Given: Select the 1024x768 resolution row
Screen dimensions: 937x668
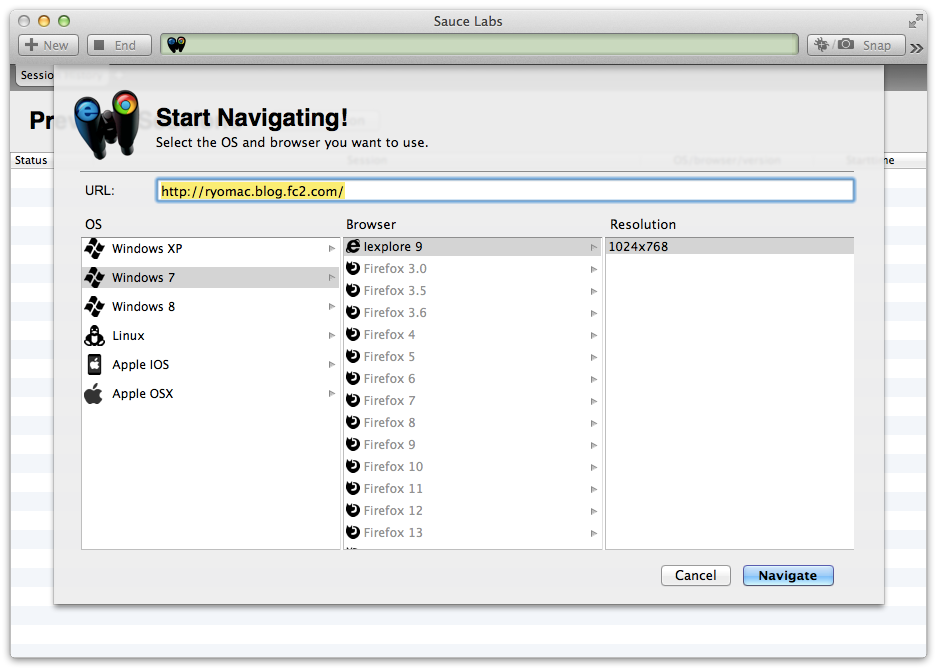Looking at the screenshot, I should (730, 246).
